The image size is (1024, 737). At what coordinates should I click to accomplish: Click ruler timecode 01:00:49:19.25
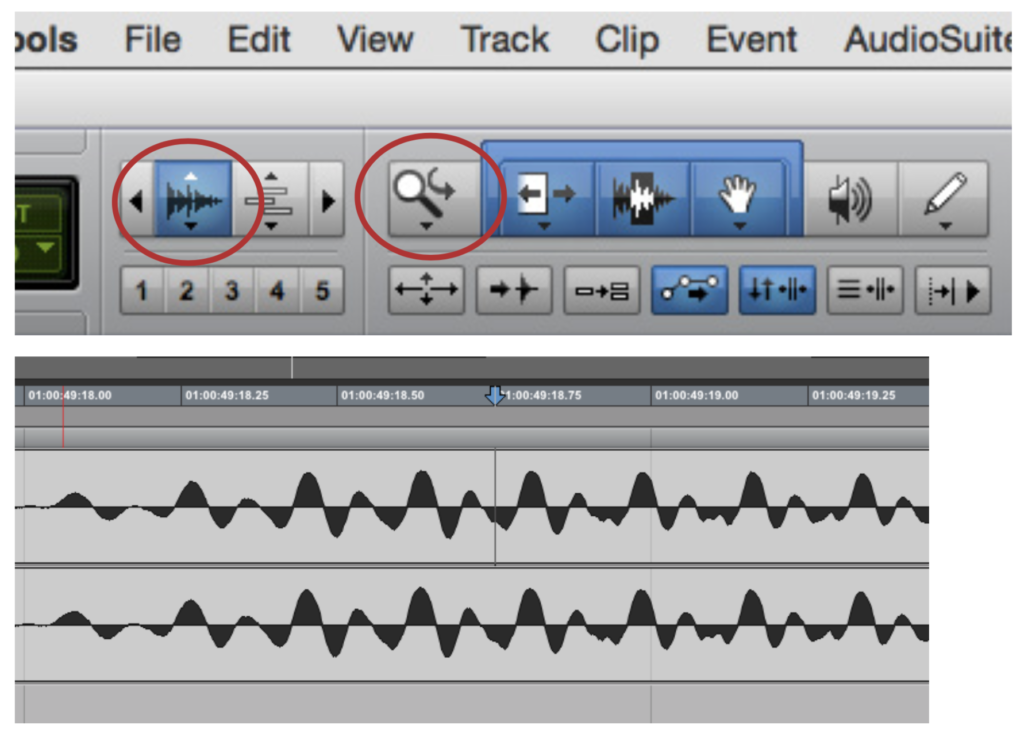coord(854,395)
